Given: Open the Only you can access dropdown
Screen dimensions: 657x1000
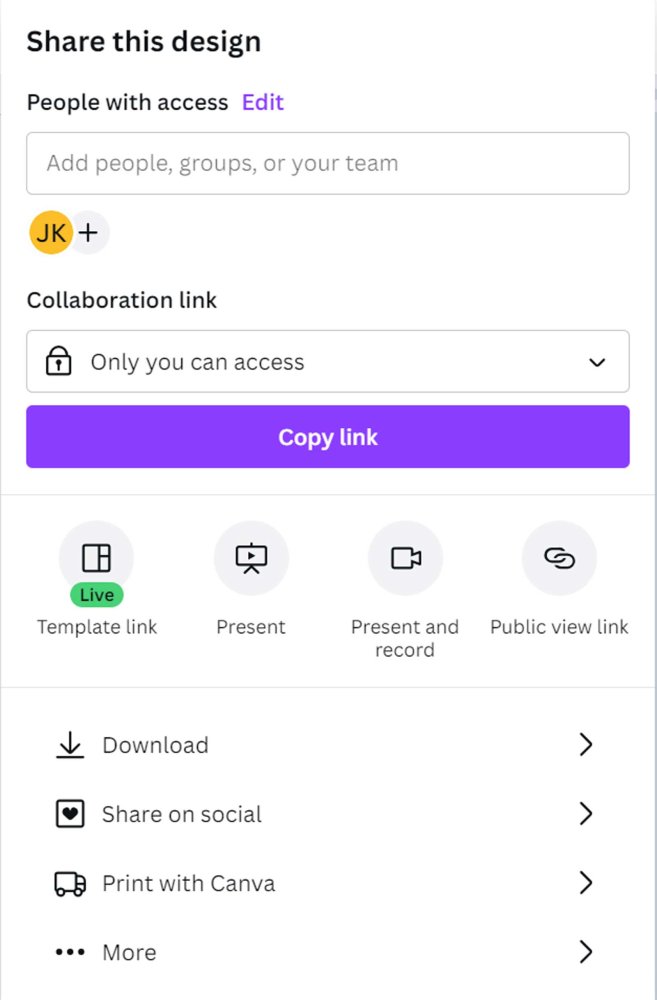Looking at the screenshot, I should [x=328, y=361].
